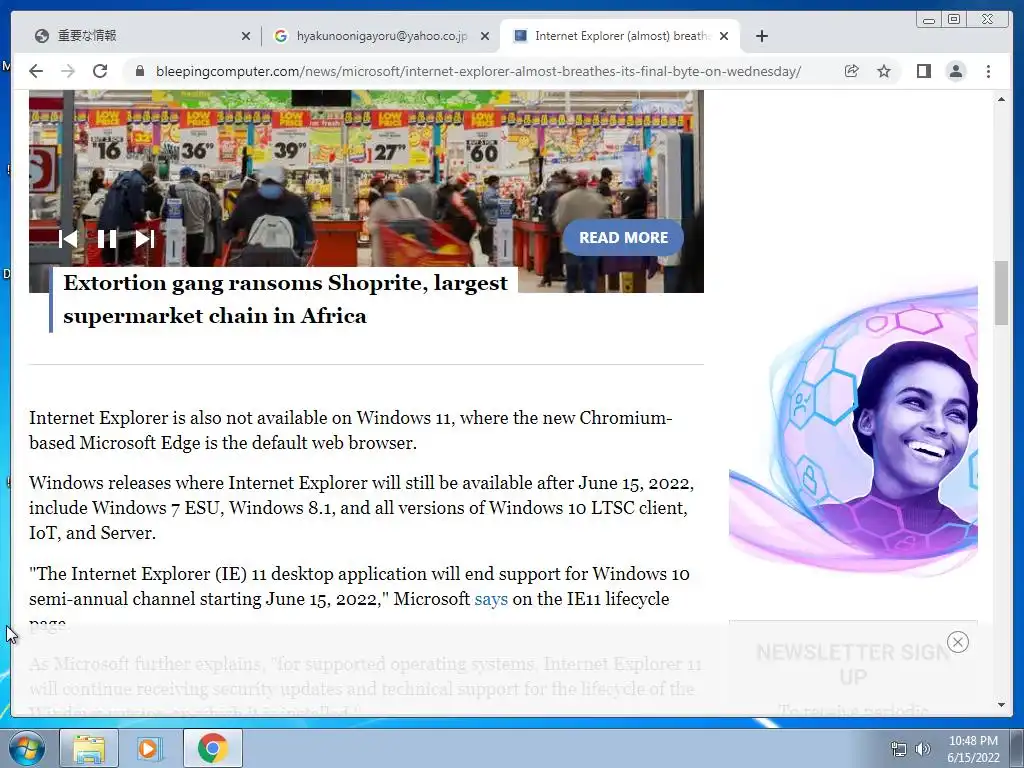Follow the 'says' link to Microsoft
The height and width of the screenshot is (768, 1024).
coord(491,599)
